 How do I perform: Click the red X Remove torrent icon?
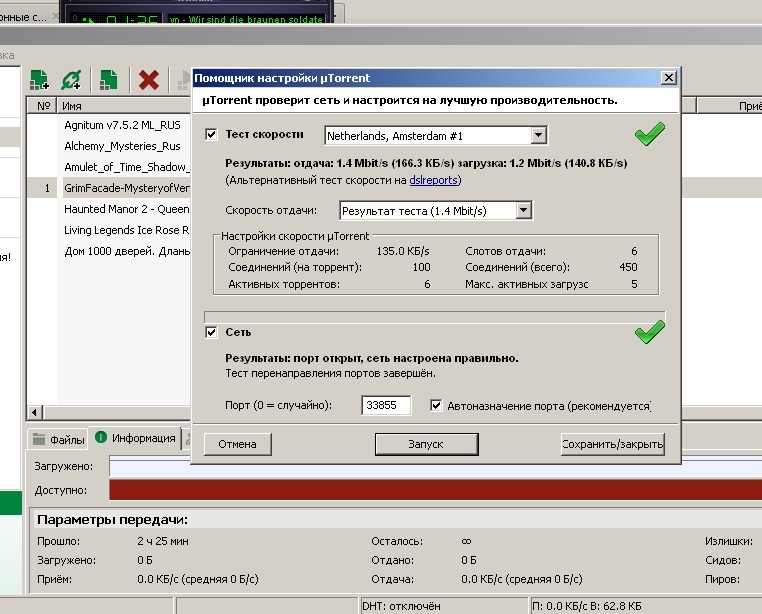point(149,80)
